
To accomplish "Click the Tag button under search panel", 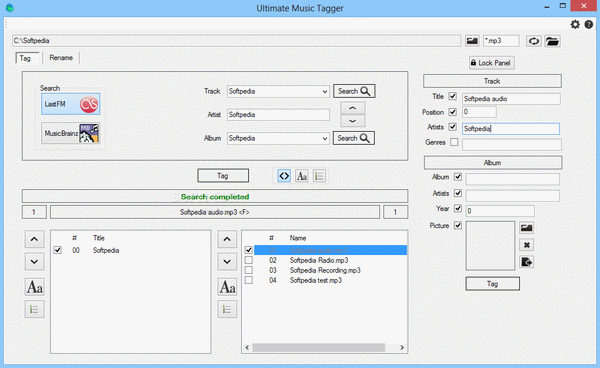I will pyautogui.click(x=223, y=176).
